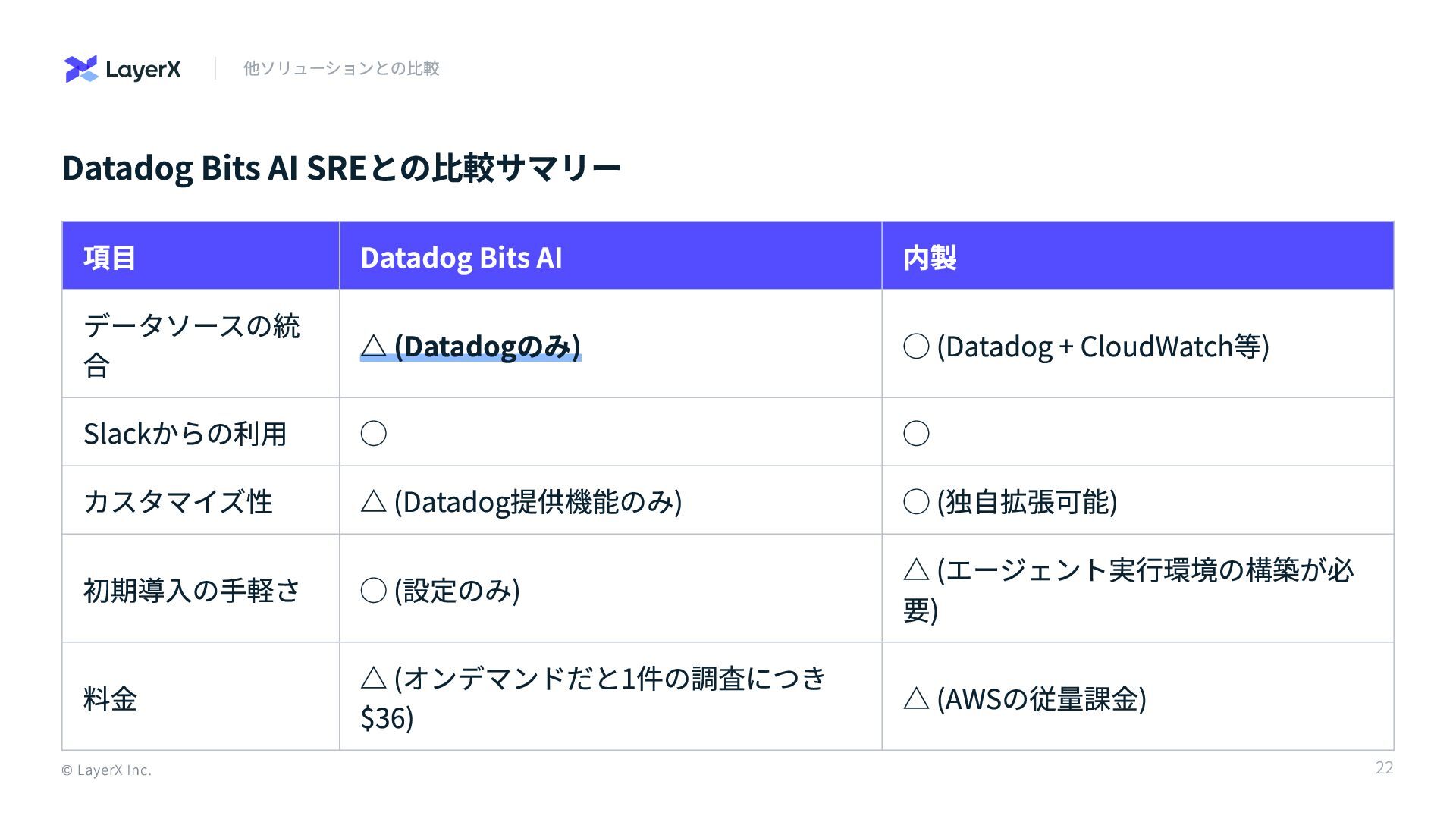Click the © LayerX Inc. footer text
This screenshot has width=1456, height=819.
coord(106,770)
